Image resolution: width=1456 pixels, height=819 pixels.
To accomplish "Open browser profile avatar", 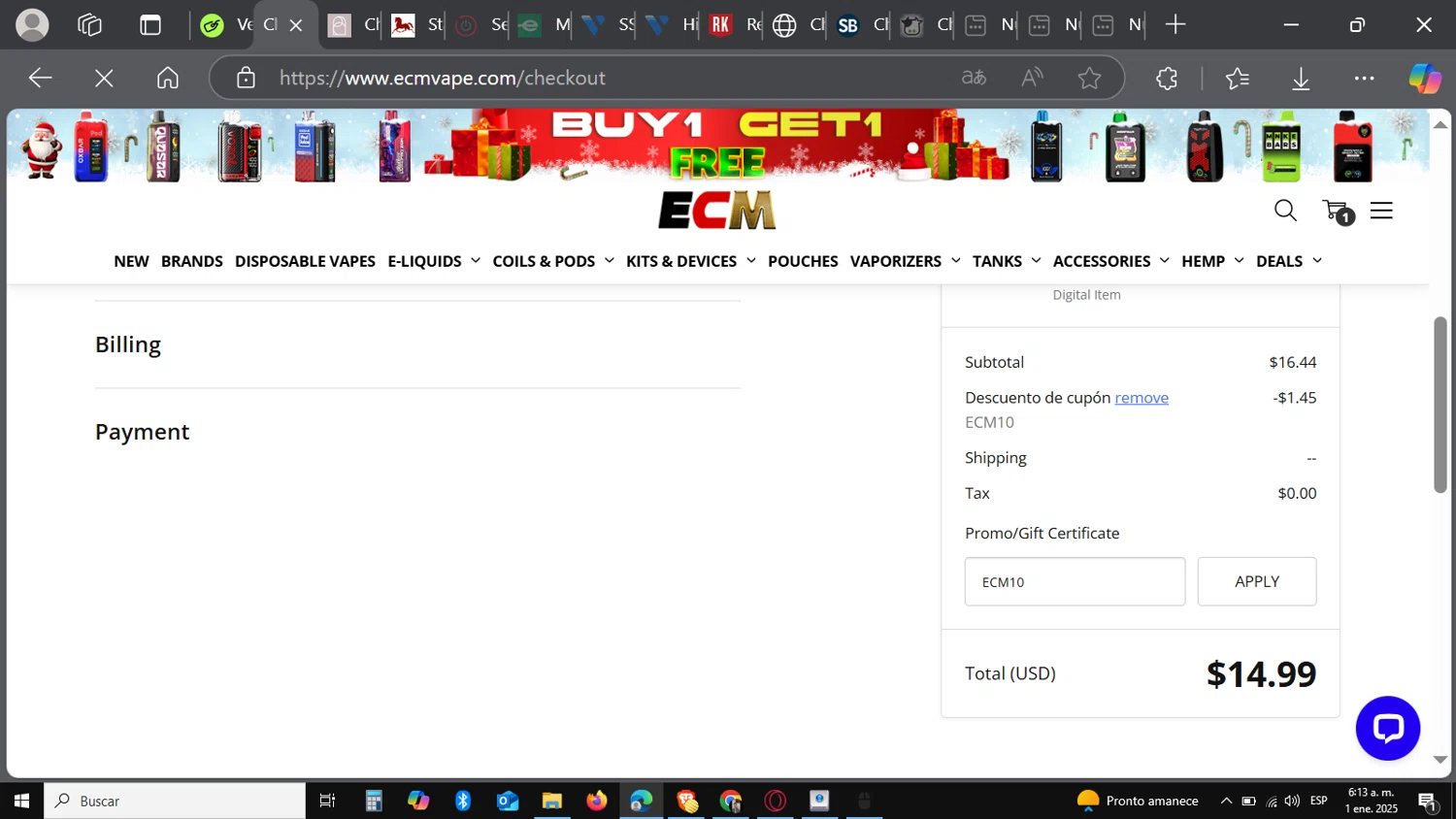I will [32, 24].
